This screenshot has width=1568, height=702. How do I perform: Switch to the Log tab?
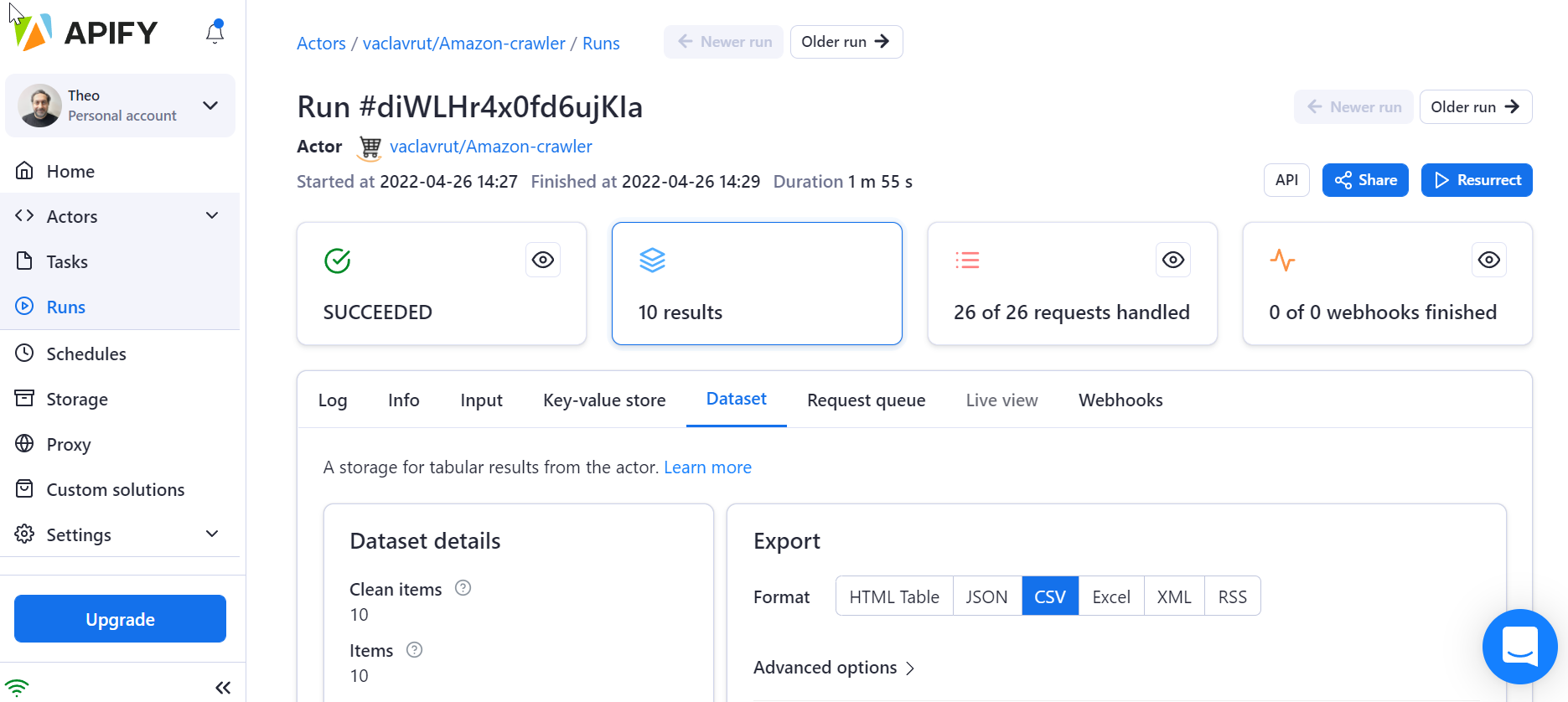point(333,400)
